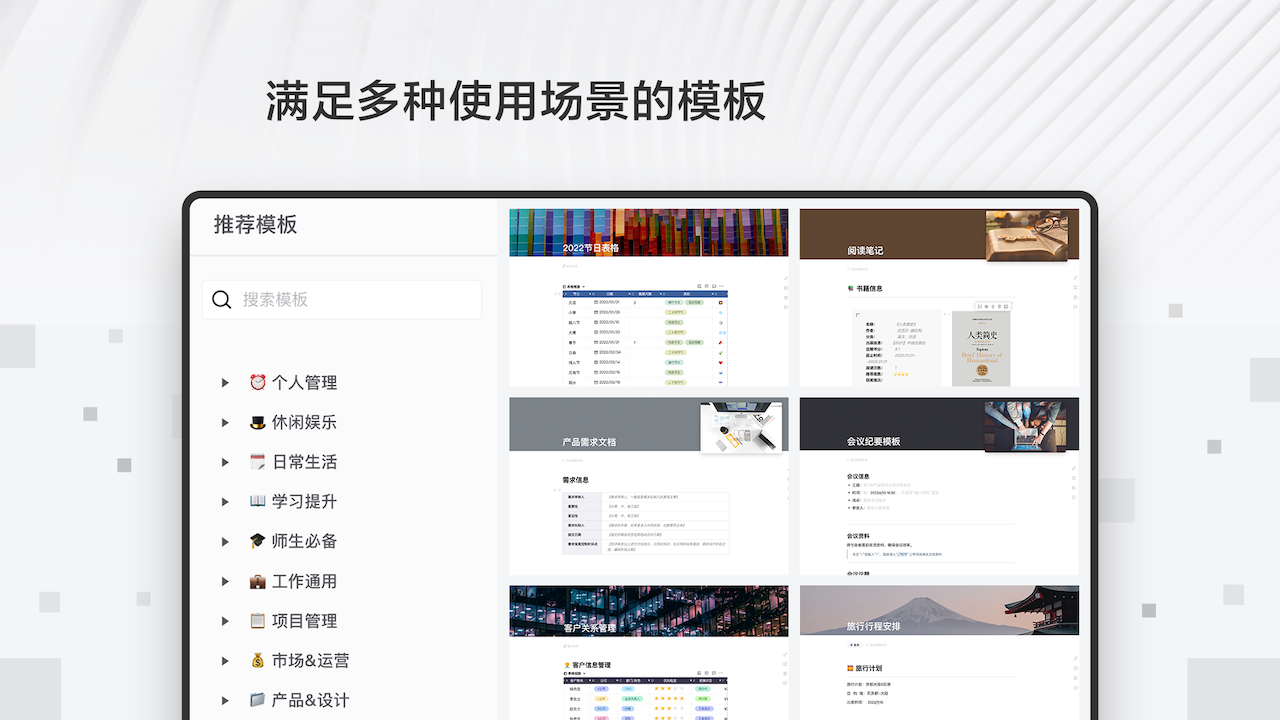
Task: Click the clipboard icon beside 项目管理
Action: 257,621
